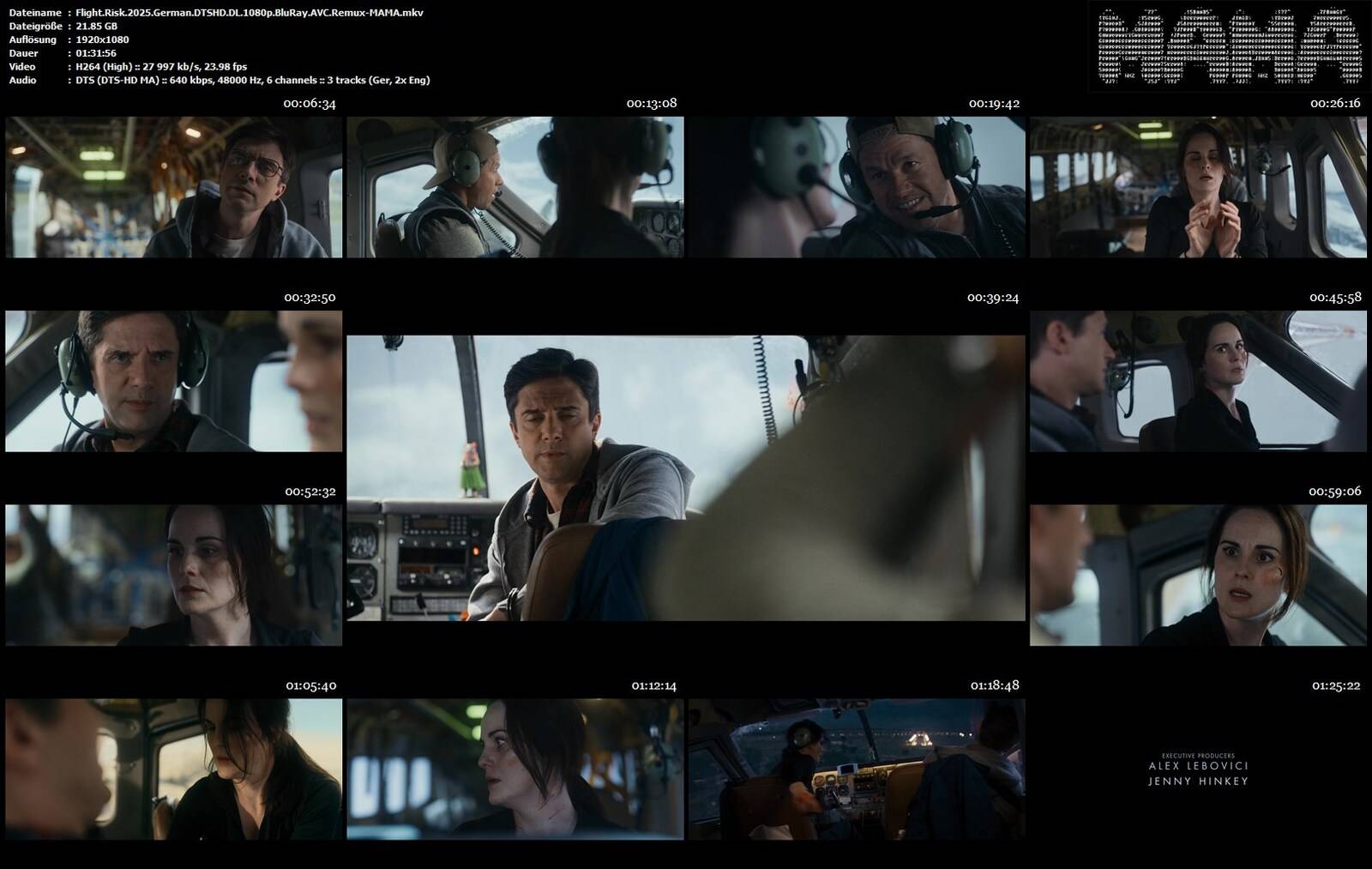Click the Video label in the header

pos(22,67)
